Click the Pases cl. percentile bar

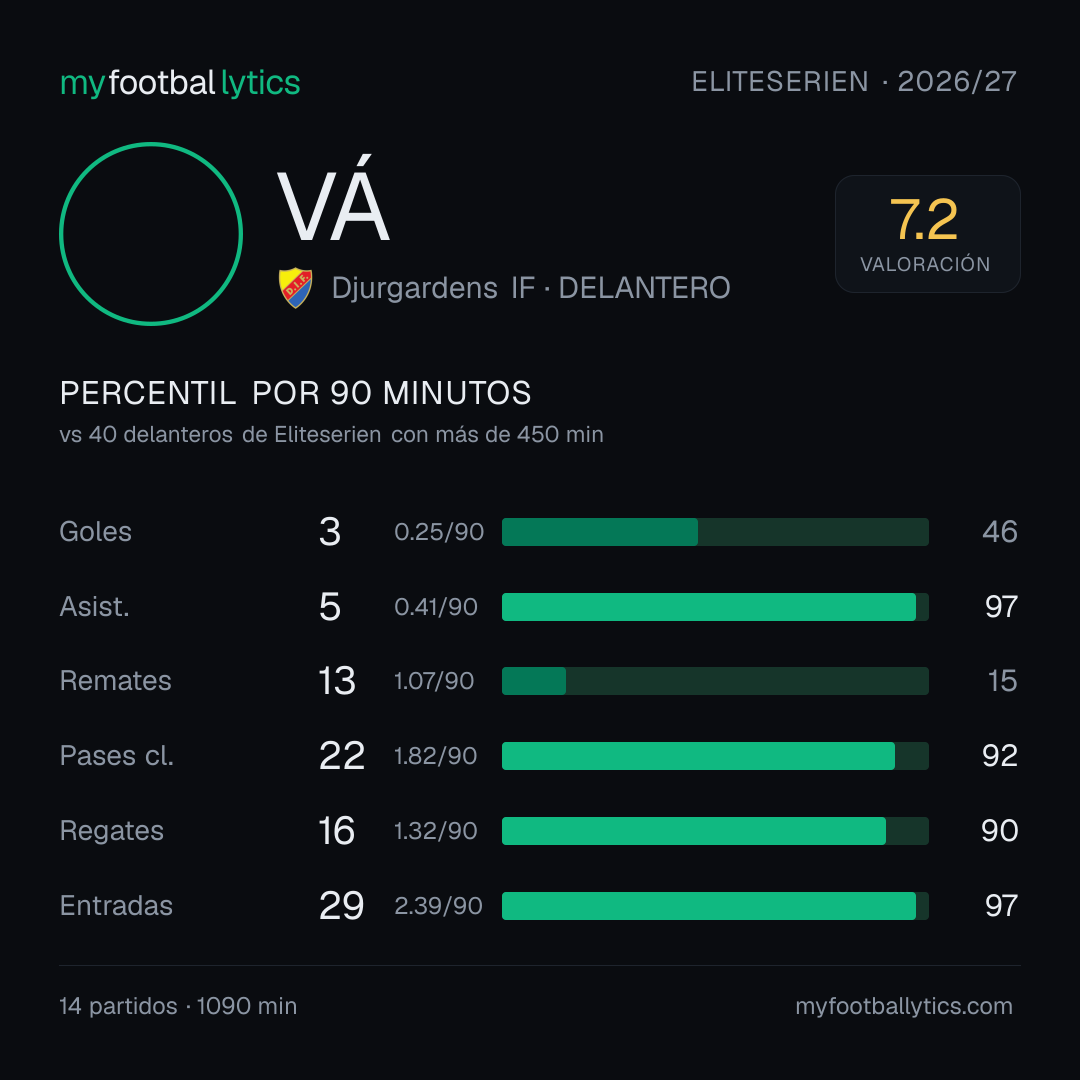click(715, 756)
